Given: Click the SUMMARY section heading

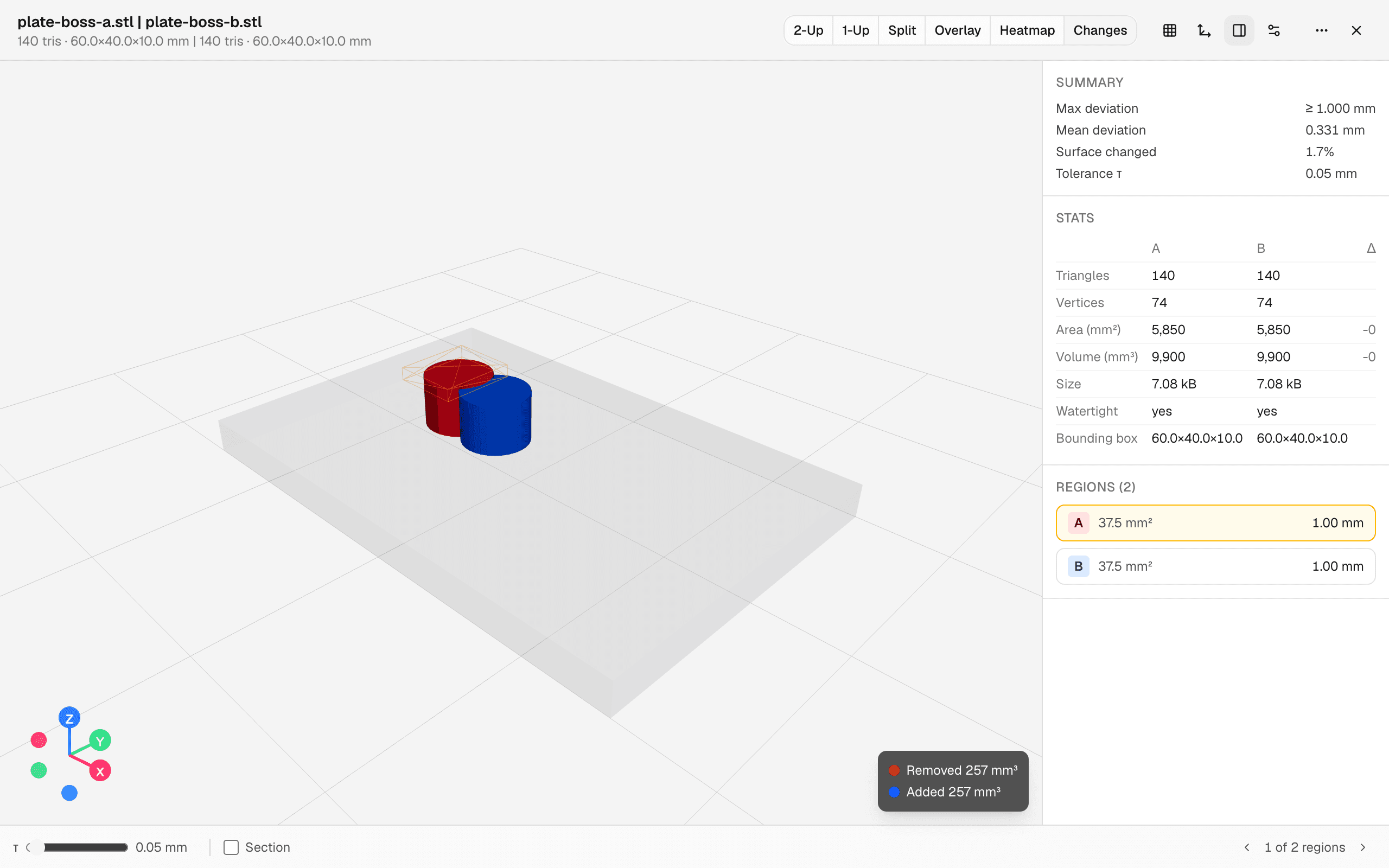Looking at the screenshot, I should (1089, 82).
